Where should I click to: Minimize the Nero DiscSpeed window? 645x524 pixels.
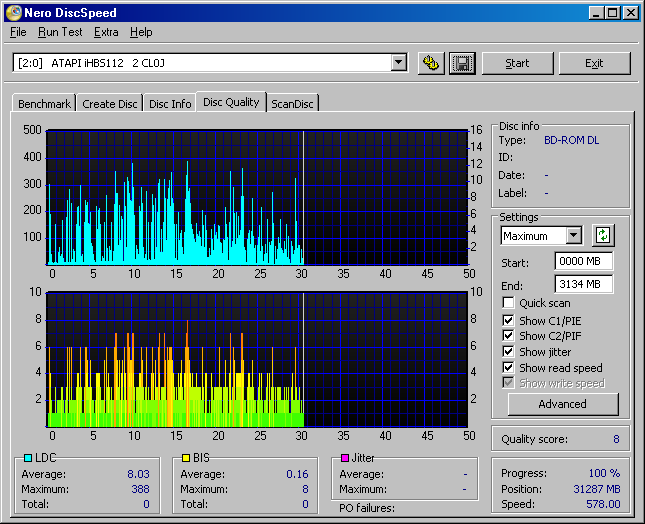coord(596,13)
